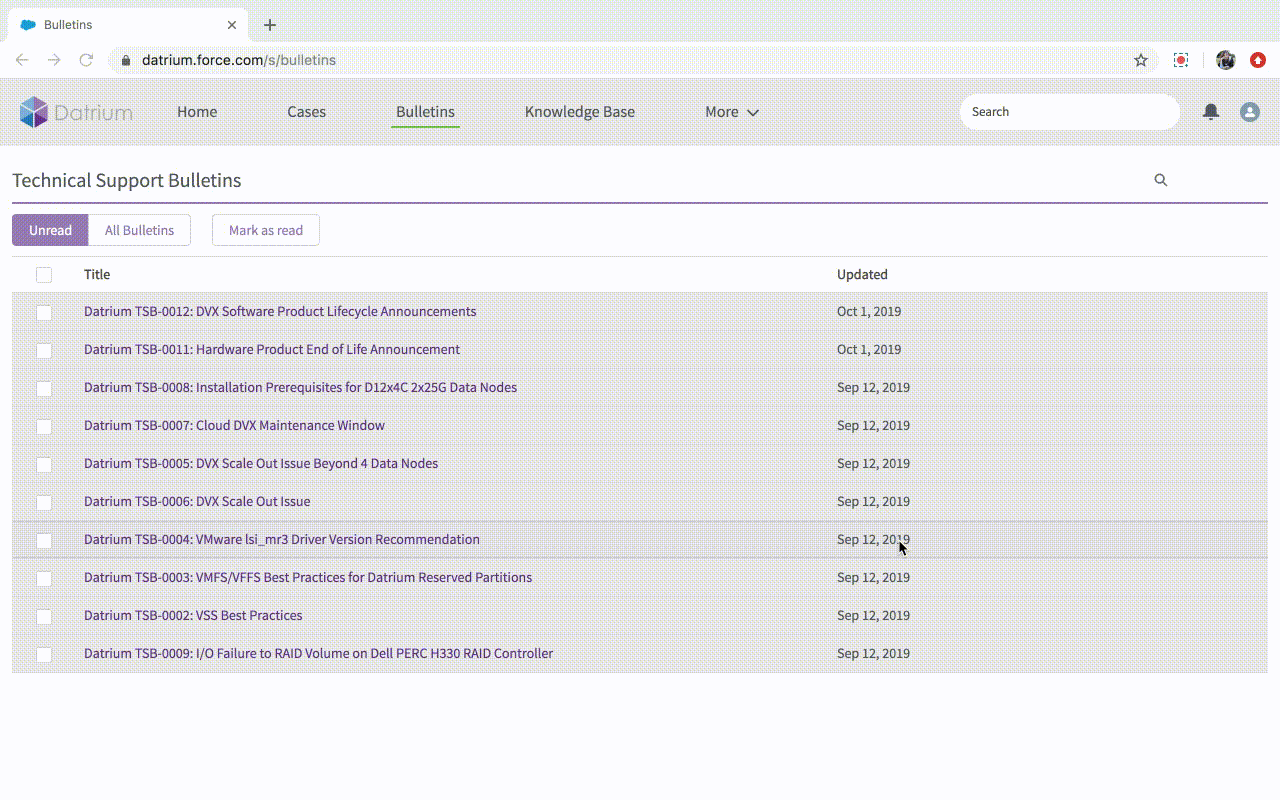Open TSB-0008 Installation Prerequisites bulletin
1280x800 pixels.
pos(300,387)
